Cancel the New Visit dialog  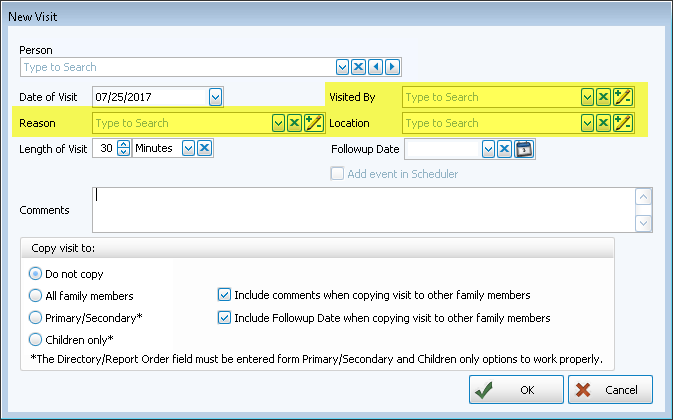(610, 389)
